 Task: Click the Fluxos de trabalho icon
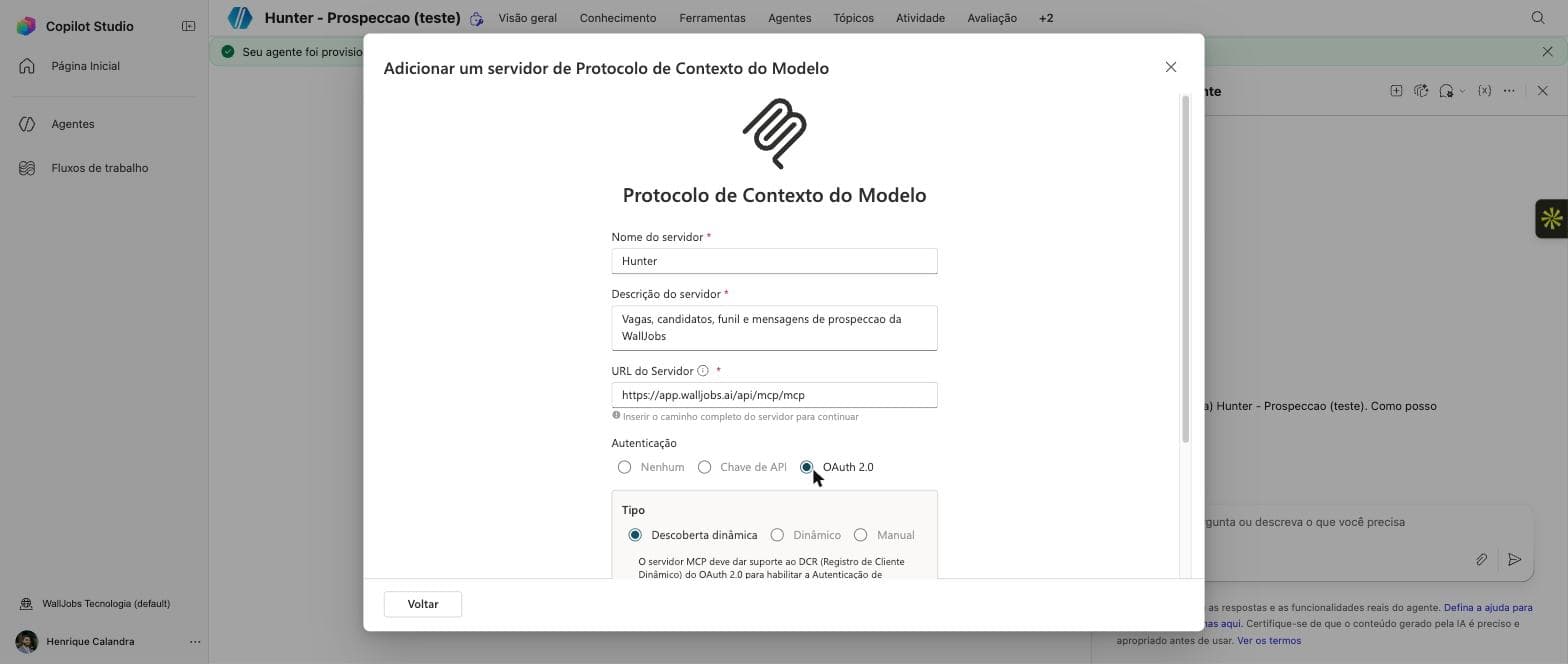(27, 168)
